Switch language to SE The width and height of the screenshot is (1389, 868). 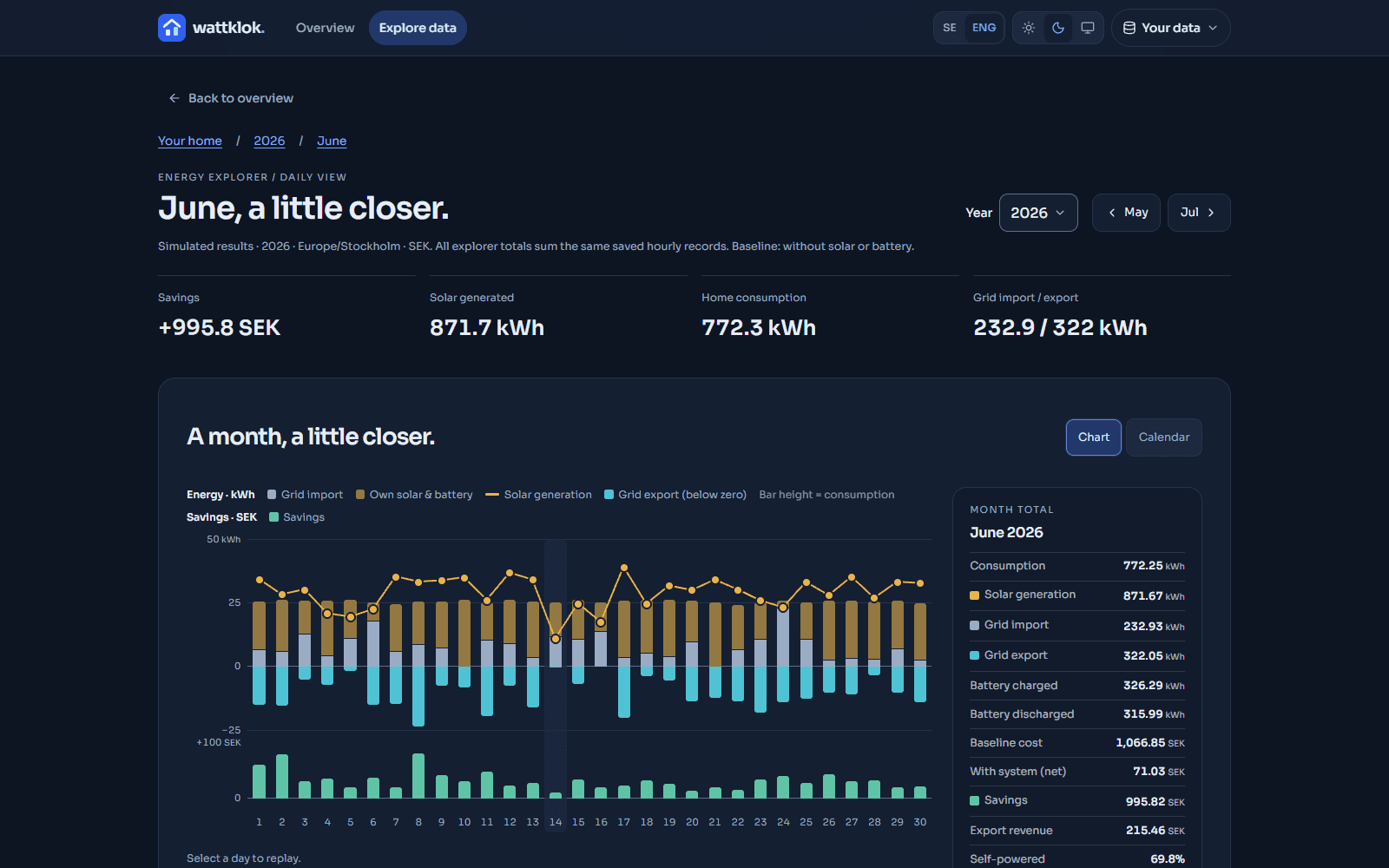(x=950, y=28)
